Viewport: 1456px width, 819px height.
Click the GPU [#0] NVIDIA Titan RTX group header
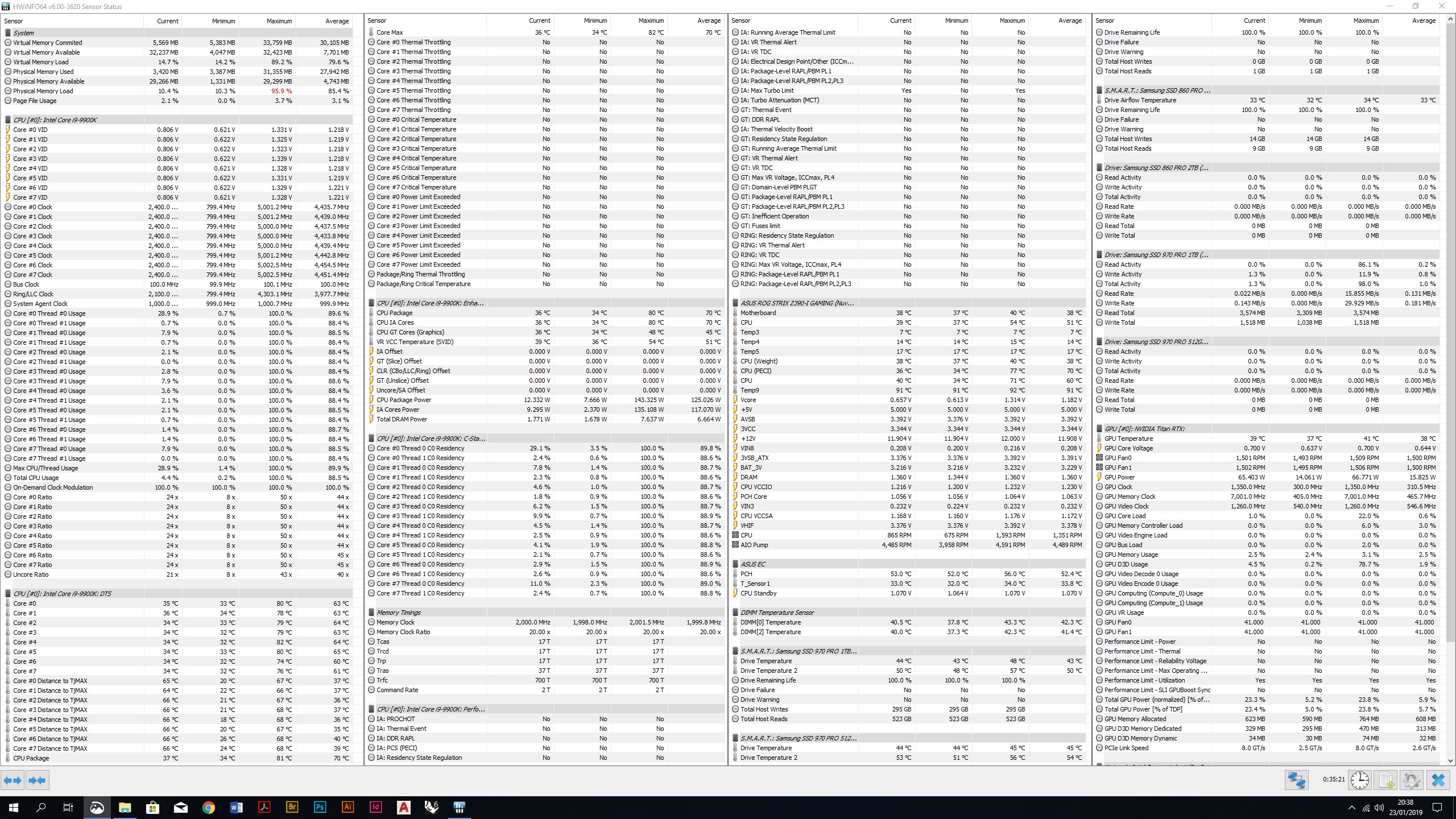[1144, 429]
